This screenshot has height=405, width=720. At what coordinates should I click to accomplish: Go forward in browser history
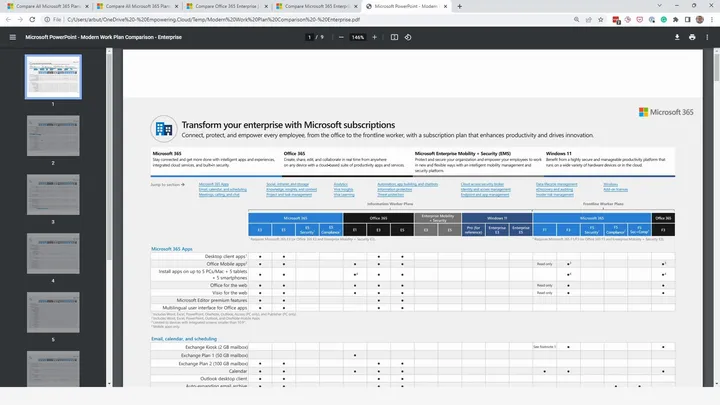point(20,20)
